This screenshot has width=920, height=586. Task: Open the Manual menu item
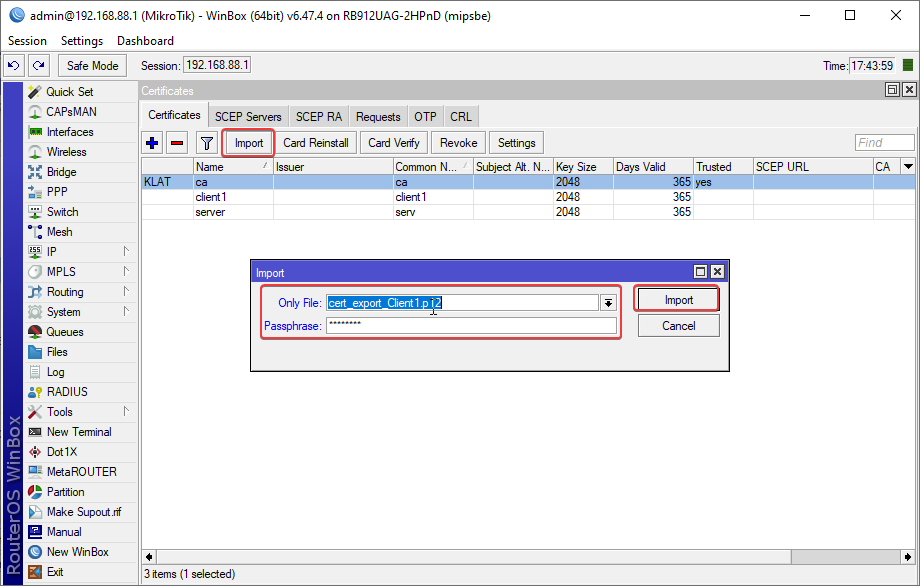(80, 532)
